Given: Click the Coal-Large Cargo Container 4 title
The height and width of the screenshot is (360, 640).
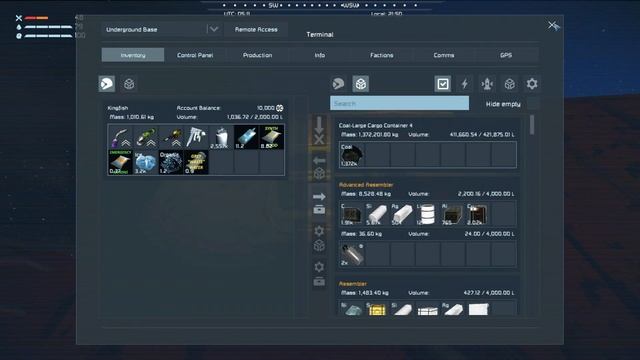Looking at the screenshot, I should point(376,125).
